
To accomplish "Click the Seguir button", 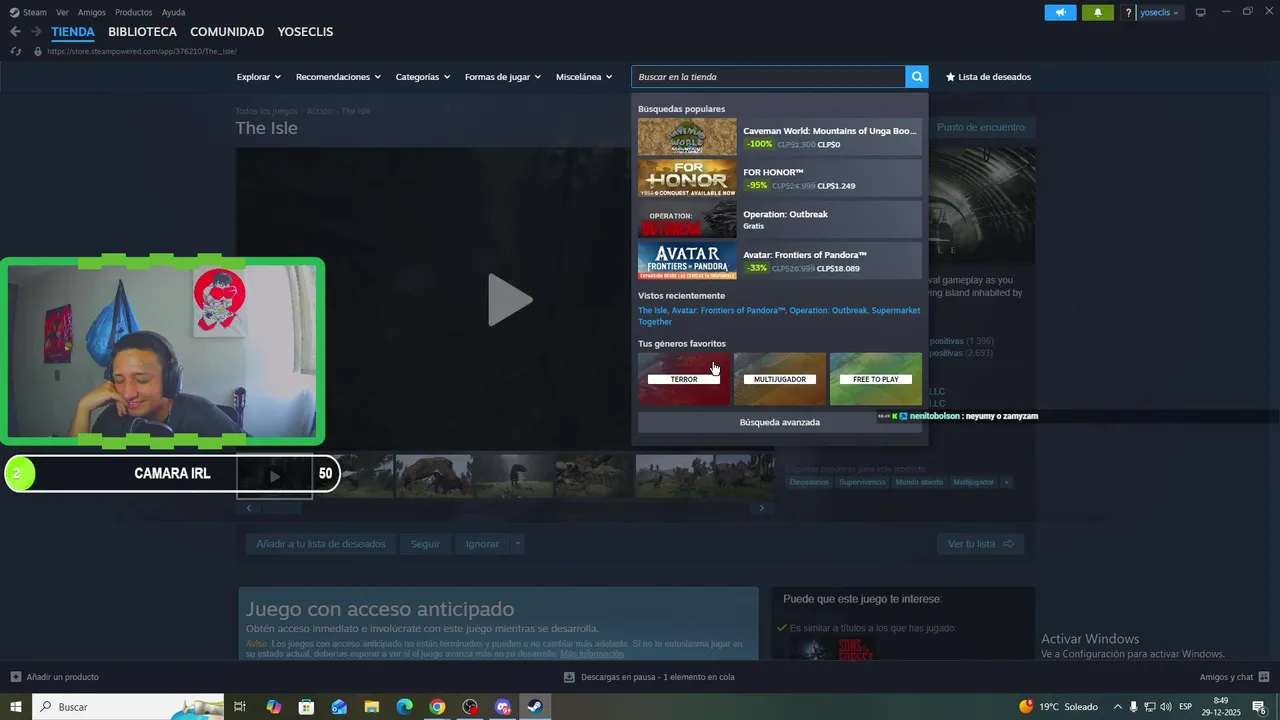I will 425,544.
